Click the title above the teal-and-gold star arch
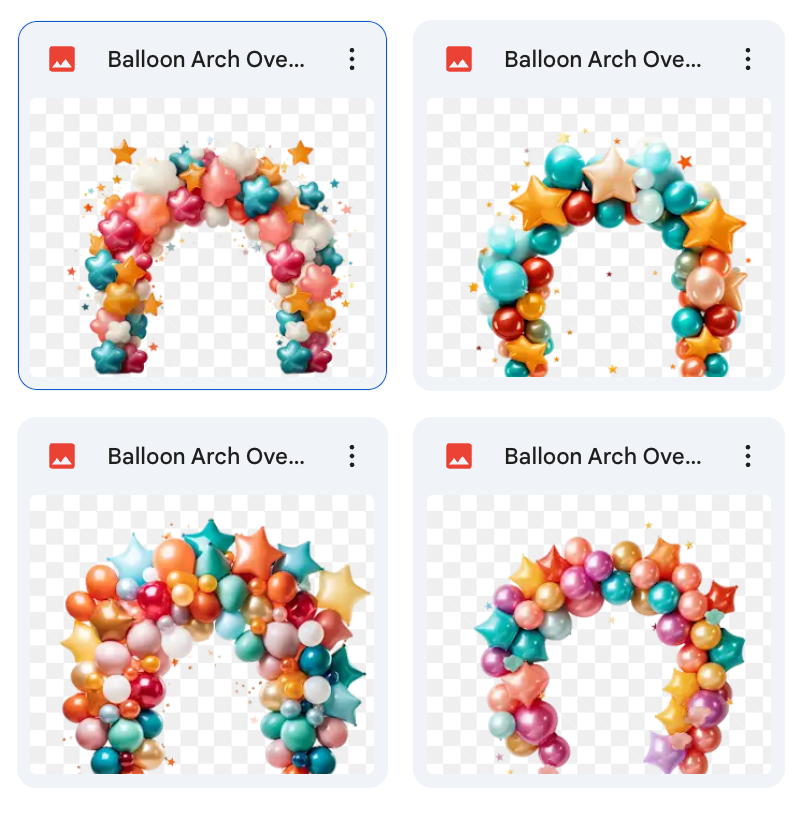Viewport: 798px width, 816px height. tap(603, 59)
